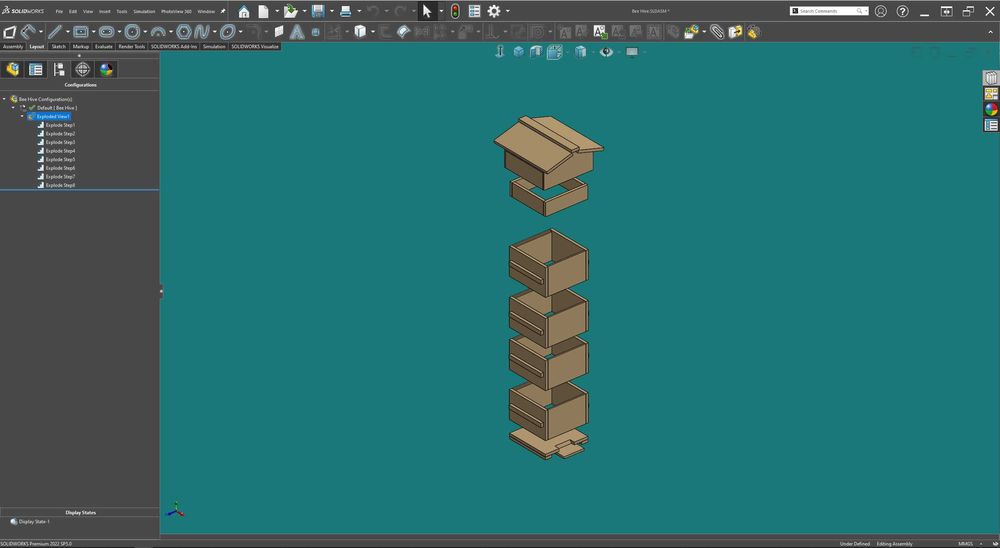Click the Save floppy disk icon
1000x548 pixels.
(x=318, y=11)
